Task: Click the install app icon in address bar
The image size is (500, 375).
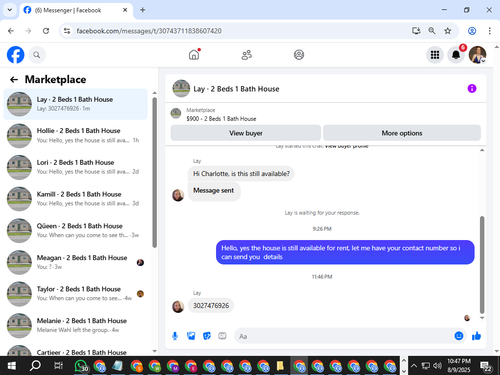Action: (416, 31)
